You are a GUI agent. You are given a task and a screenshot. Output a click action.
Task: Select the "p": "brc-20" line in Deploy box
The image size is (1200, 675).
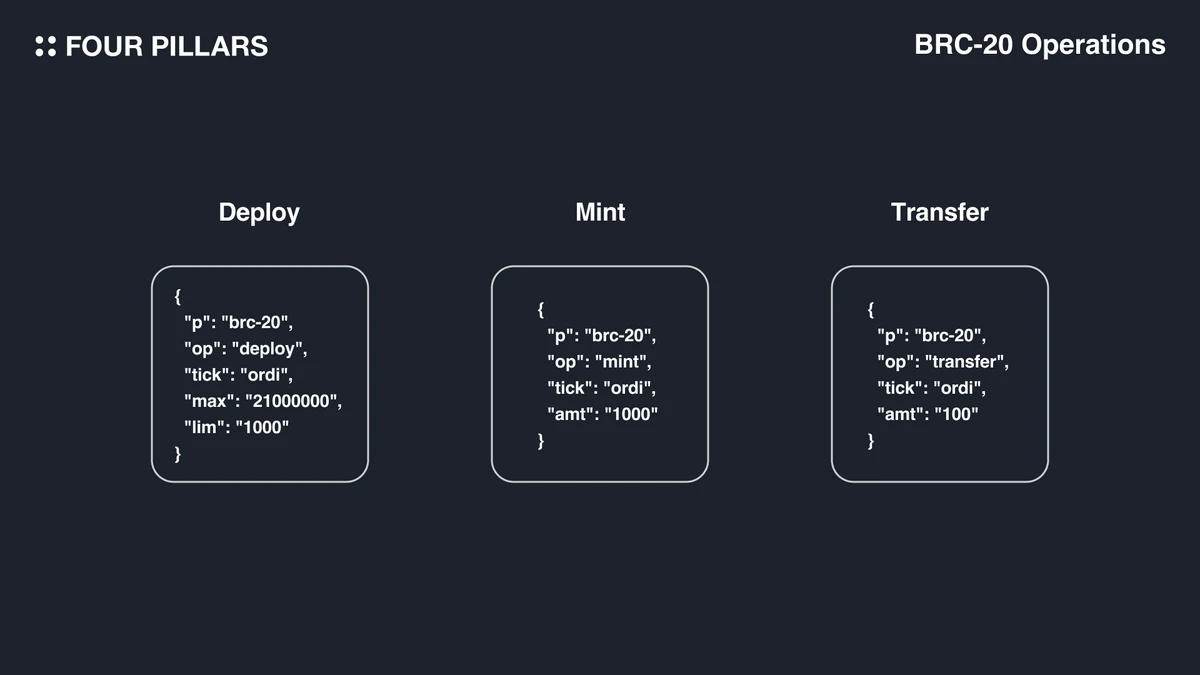click(x=238, y=323)
